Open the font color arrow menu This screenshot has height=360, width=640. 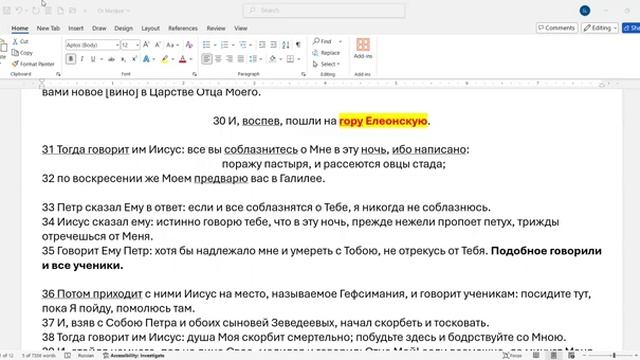(191, 59)
